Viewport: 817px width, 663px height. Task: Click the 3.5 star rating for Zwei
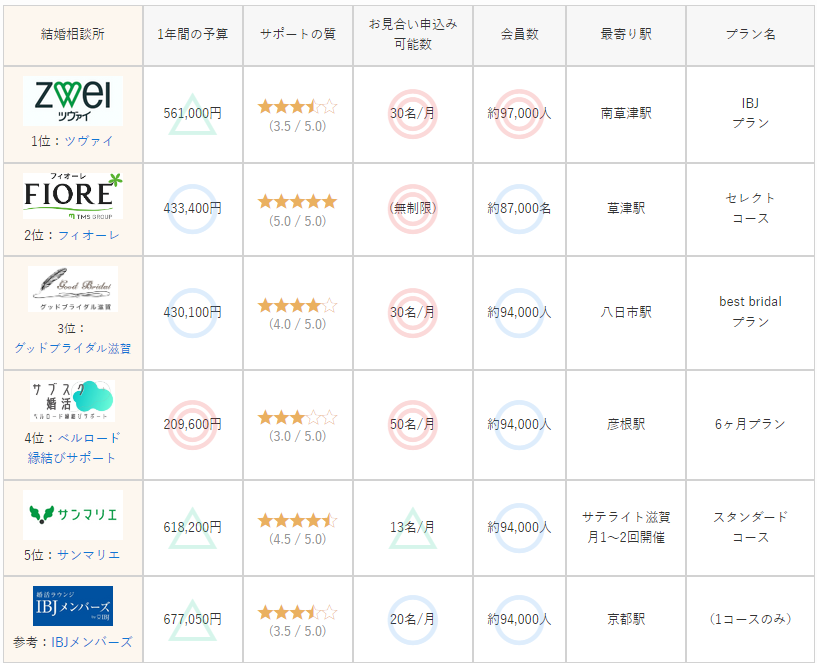click(297, 106)
